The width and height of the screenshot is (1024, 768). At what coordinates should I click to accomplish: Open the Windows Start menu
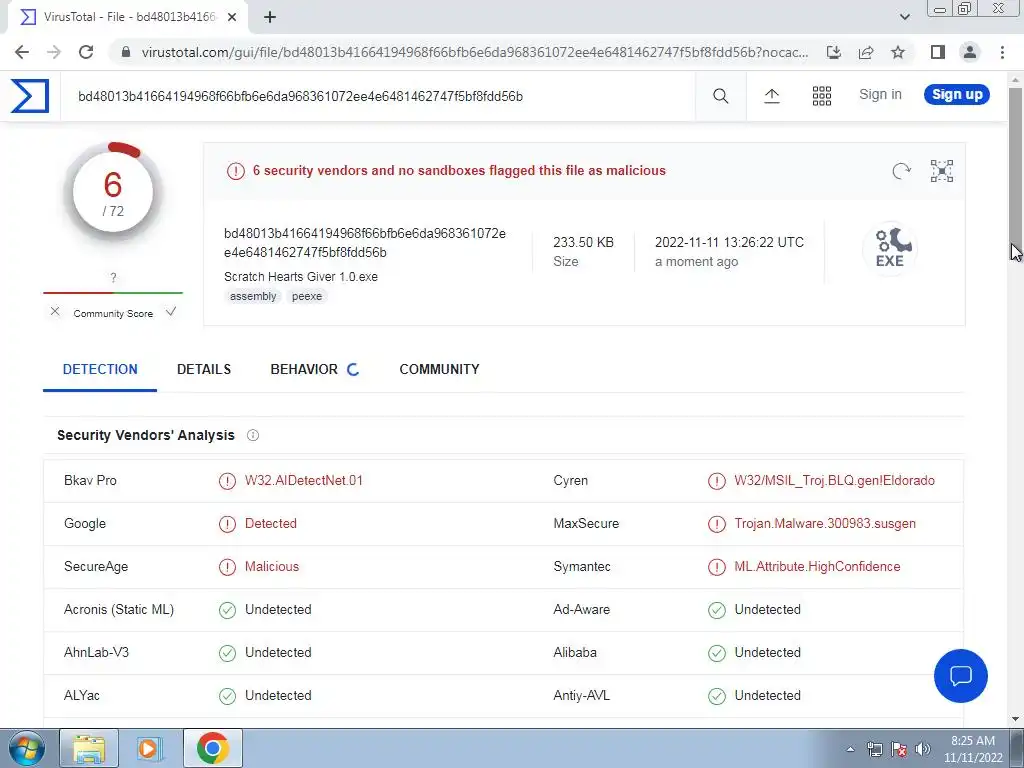[26, 748]
